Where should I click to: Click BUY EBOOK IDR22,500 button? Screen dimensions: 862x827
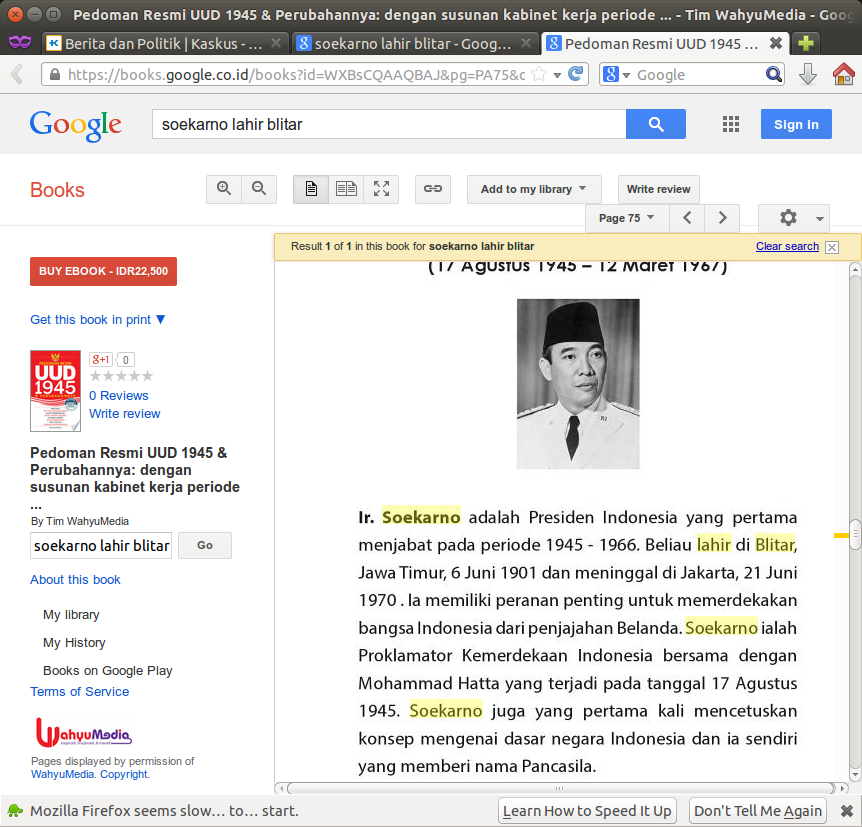pos(103,271)
